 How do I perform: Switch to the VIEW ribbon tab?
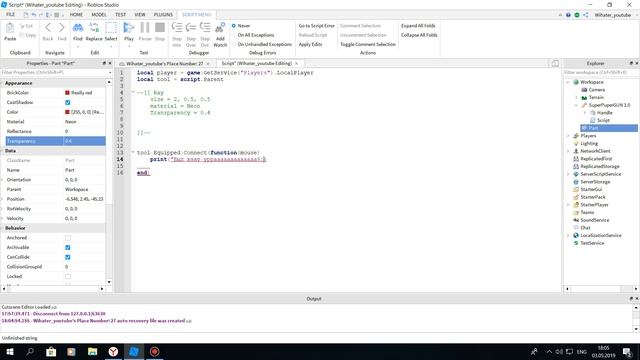pos(140,15)
